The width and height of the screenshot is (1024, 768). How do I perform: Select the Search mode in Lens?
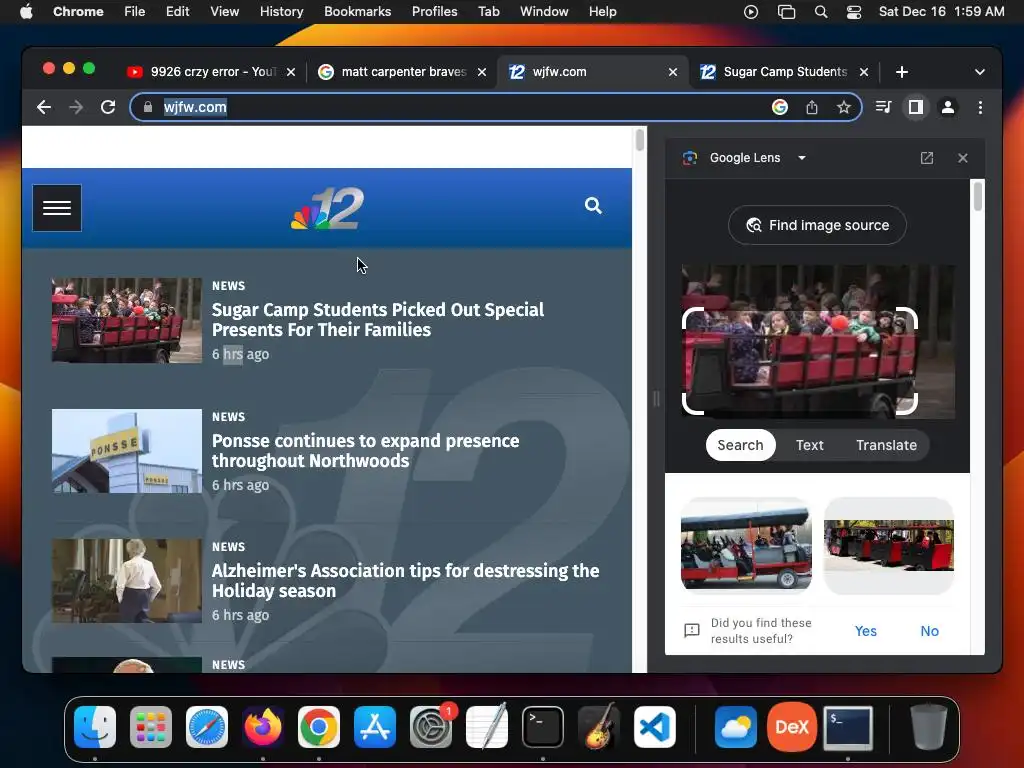[740, 445]
